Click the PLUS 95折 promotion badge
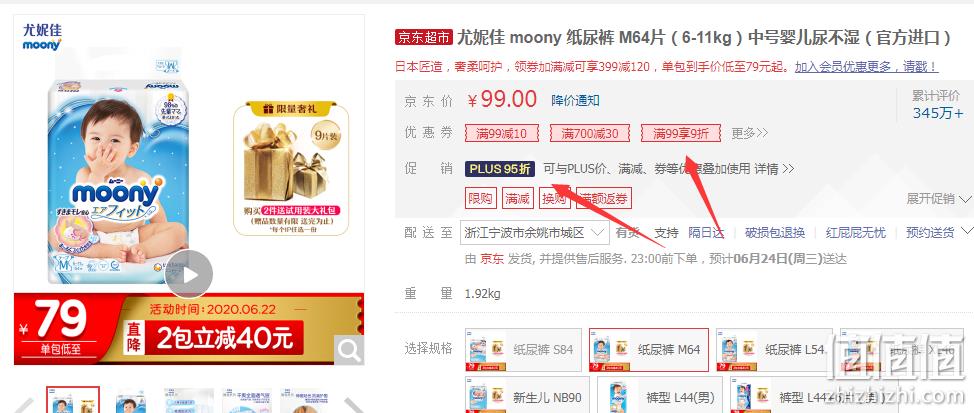974x413 pixels. tap(500, 168)
